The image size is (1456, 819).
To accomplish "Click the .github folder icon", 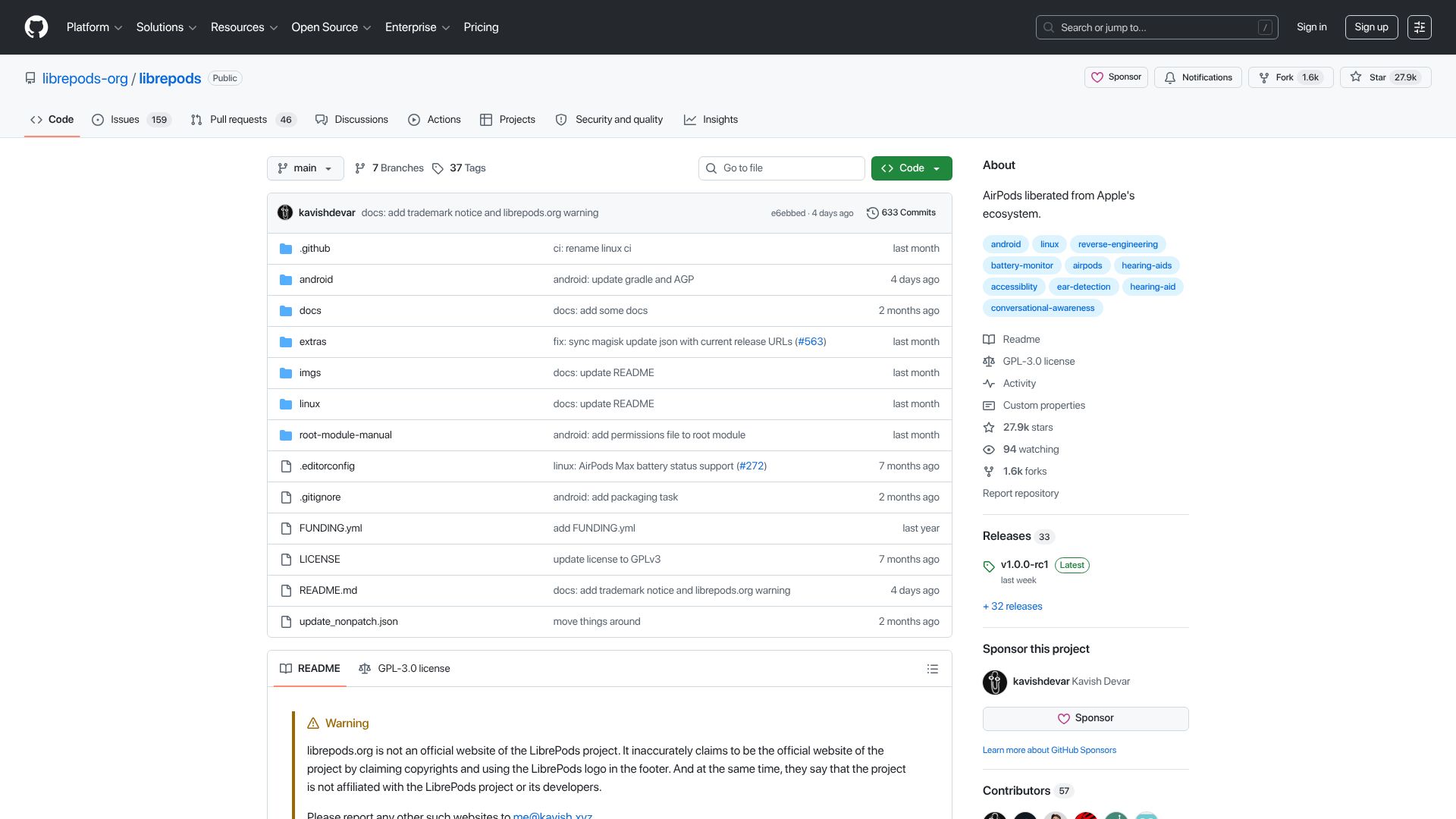I will (x=286, y=249).
